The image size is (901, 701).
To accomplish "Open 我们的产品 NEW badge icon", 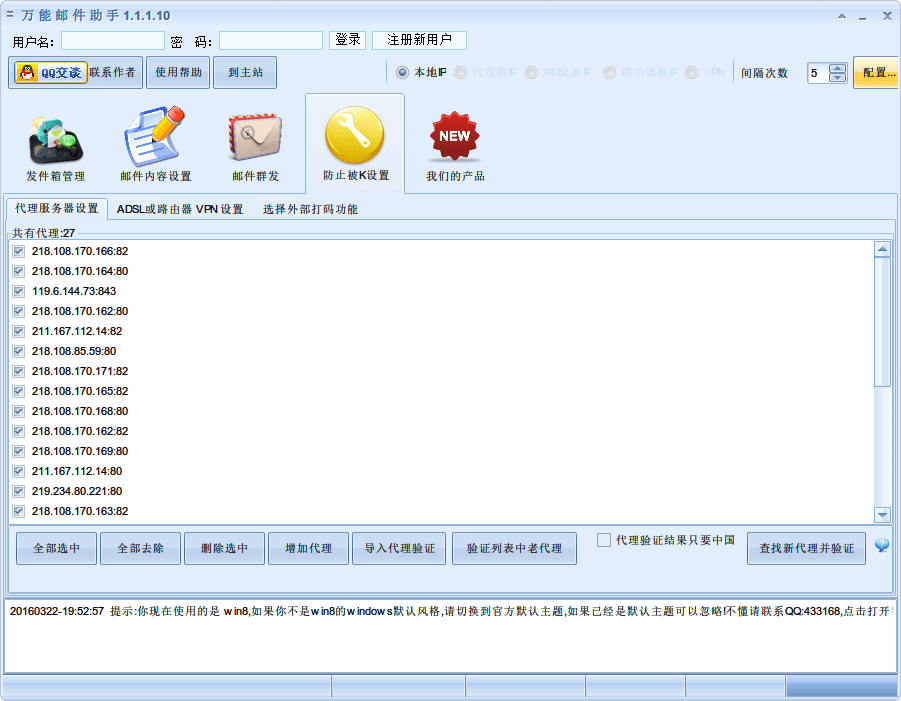I will pyautogui.click(x=455, y=138).
